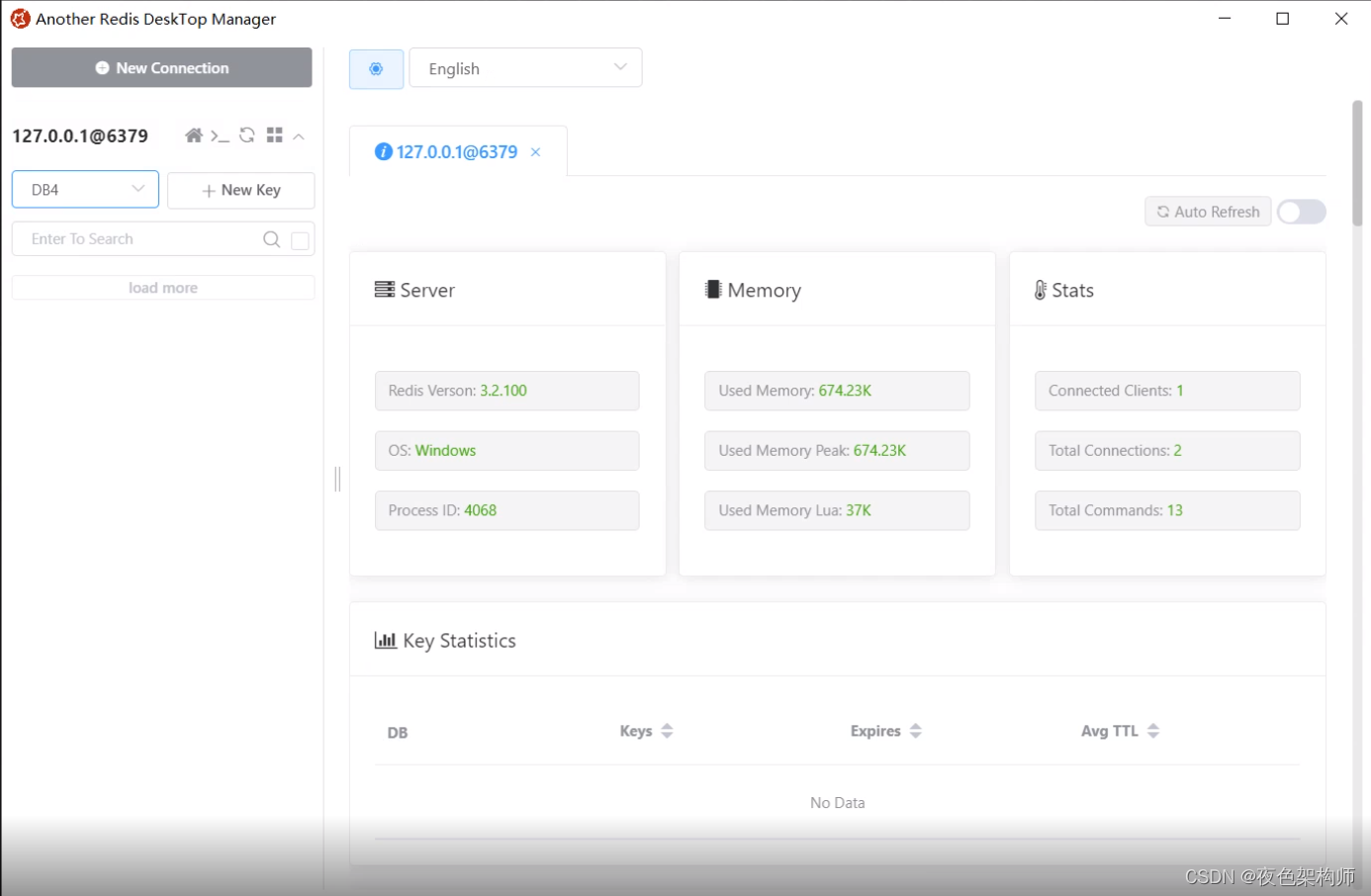1371x896 pixels.
Task: Click the DB column header
Action: tap(398, 733)
